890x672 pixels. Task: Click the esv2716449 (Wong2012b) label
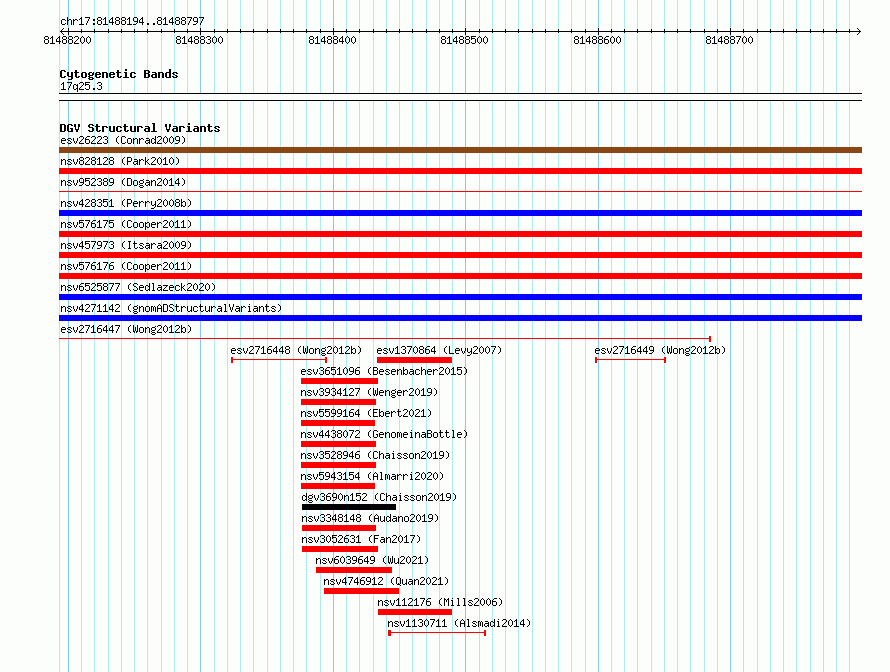pos(660,350)
